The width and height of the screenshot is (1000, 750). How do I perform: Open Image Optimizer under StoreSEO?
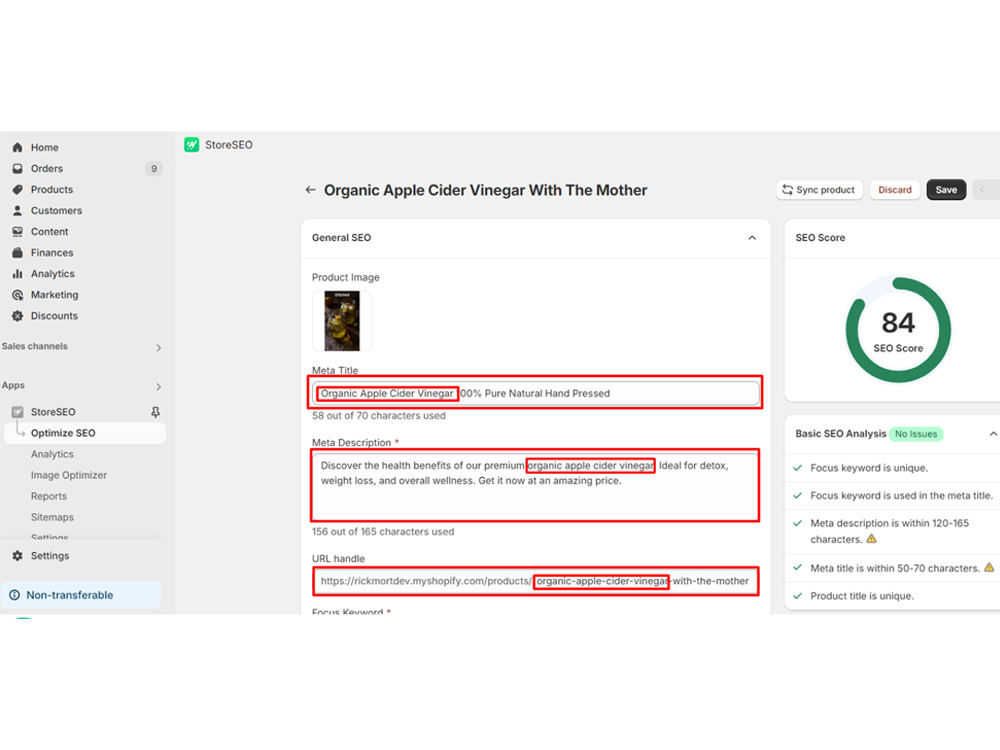pyautogui.click(x=69, y=475)
